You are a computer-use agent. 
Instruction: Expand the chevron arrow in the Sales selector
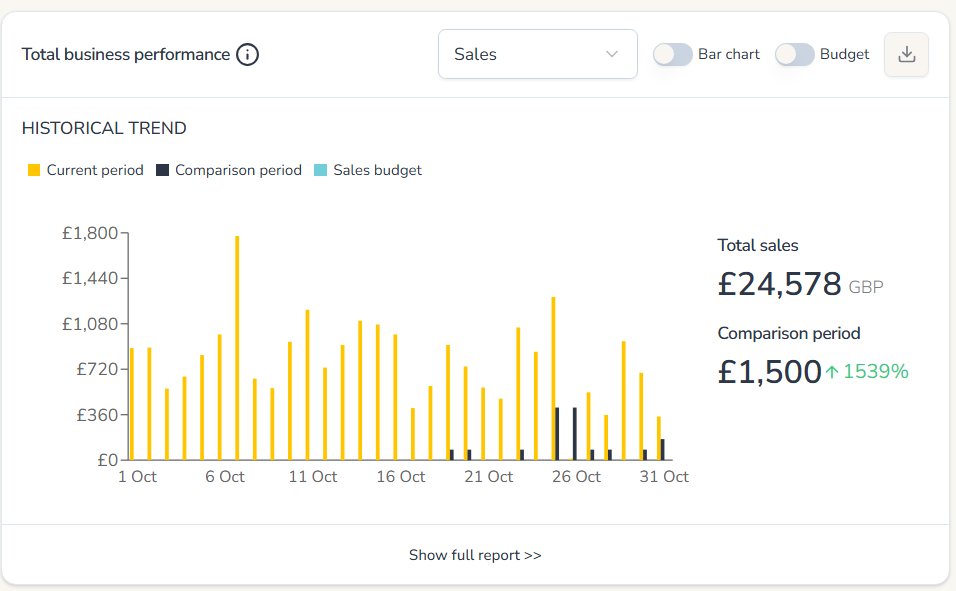pos(612,54)
